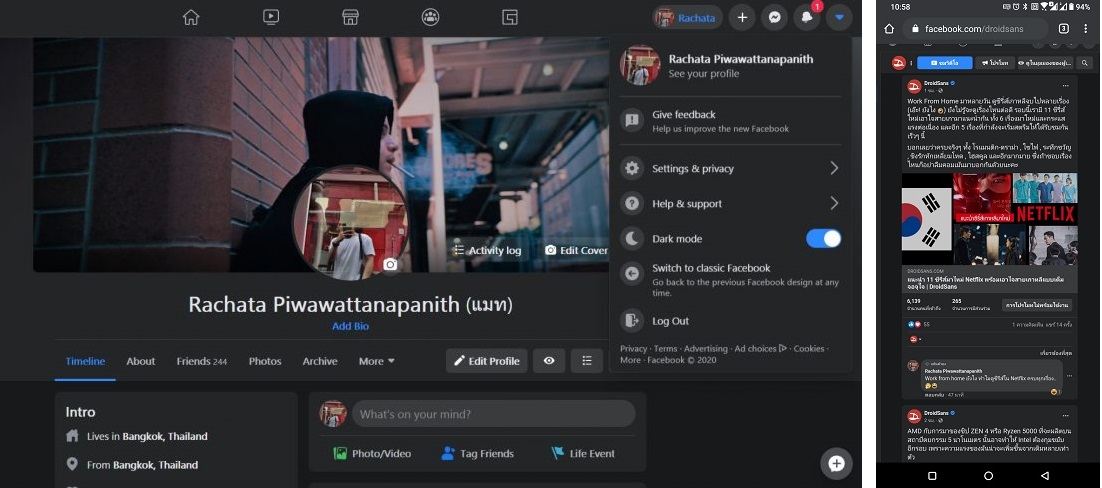Viewport: 1102px width, 488px height.
Task: Tap the facebook.com/droidsans address bar
Action: click(974, 29)
